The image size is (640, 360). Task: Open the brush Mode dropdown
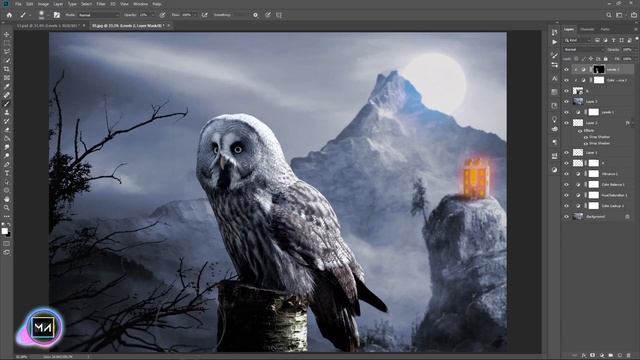(x=98, y=15)
